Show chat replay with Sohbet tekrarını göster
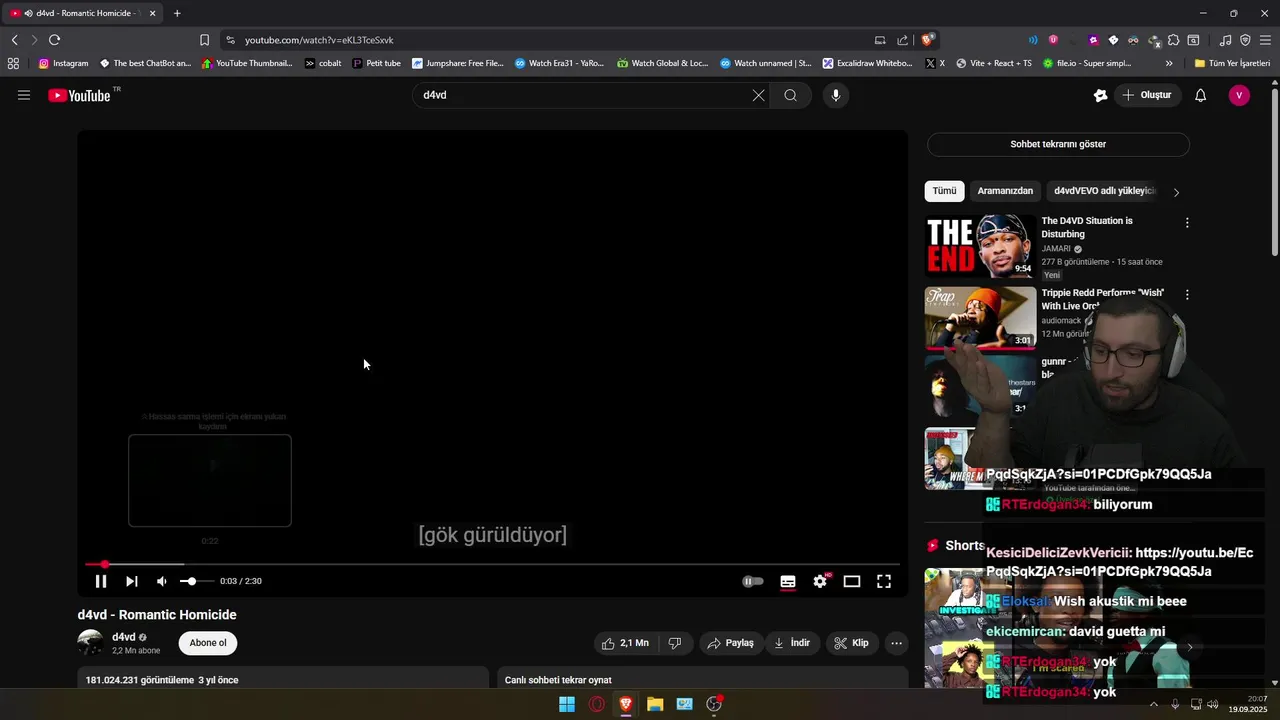Viewport: 1280px width, 720px height. 1058,144
